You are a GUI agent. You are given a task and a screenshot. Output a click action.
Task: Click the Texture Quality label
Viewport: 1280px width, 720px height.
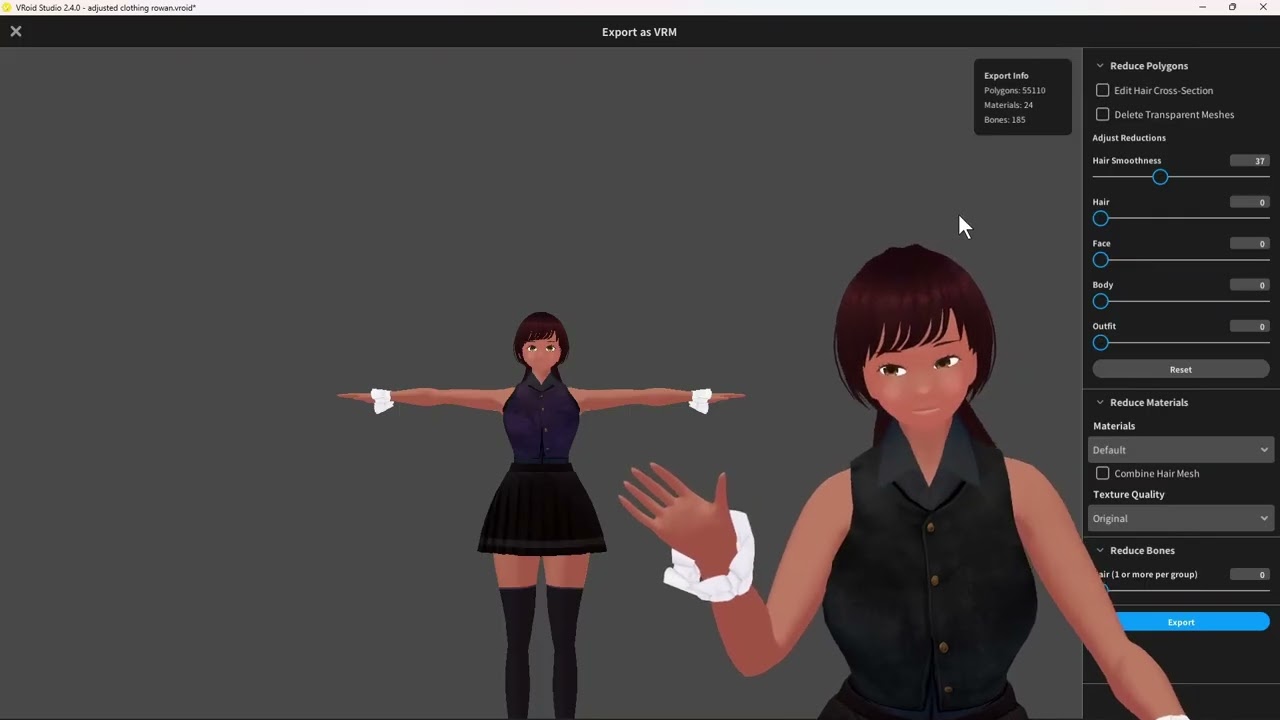pyautogui.click(x=1129, y=494)
